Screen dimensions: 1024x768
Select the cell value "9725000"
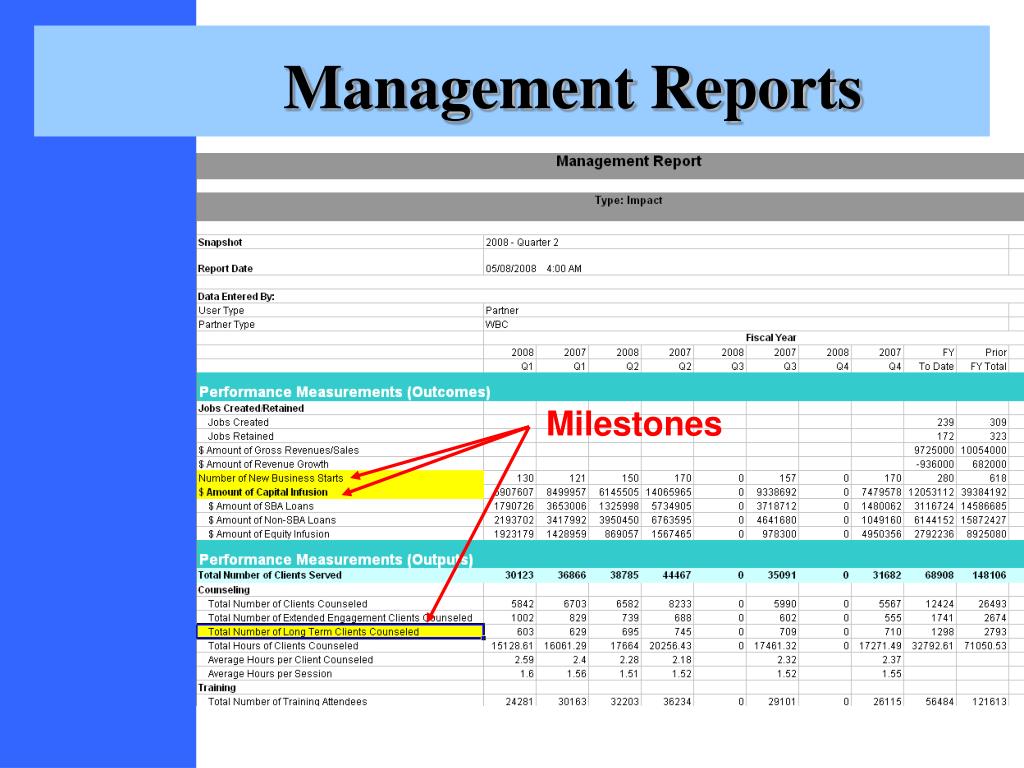tap(934, 451)
